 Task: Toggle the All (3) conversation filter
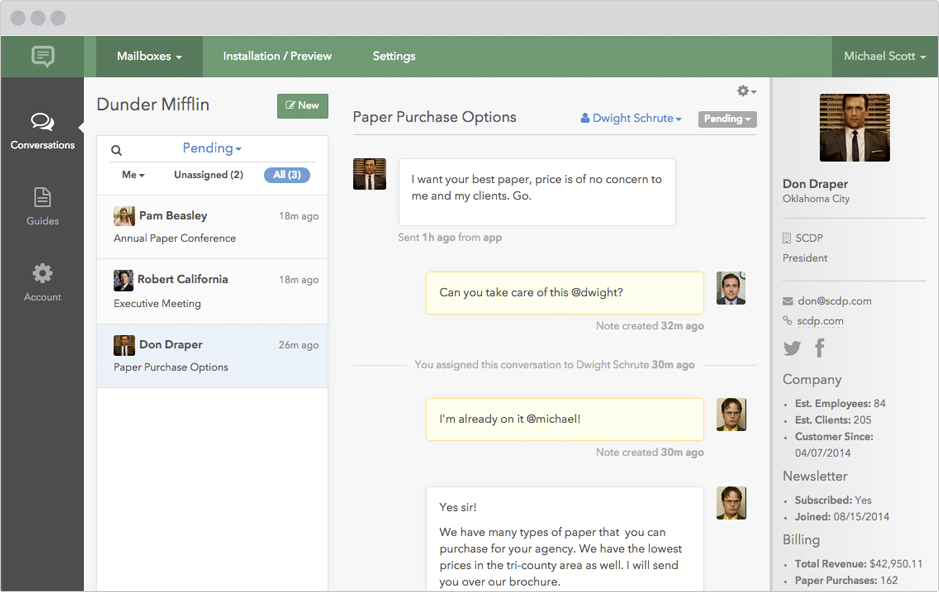(287, 174)
